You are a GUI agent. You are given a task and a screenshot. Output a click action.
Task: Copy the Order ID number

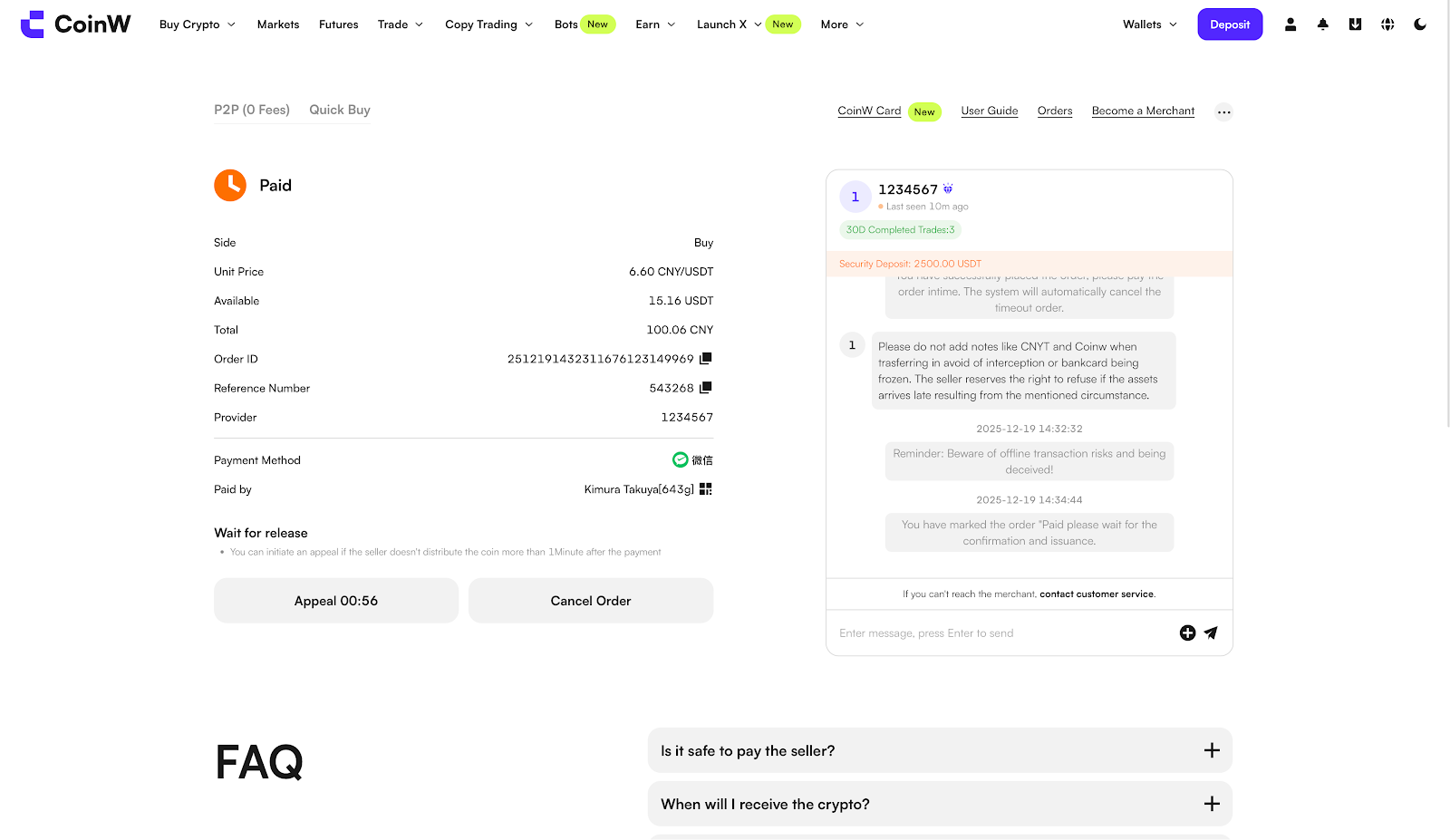point(705,359)
